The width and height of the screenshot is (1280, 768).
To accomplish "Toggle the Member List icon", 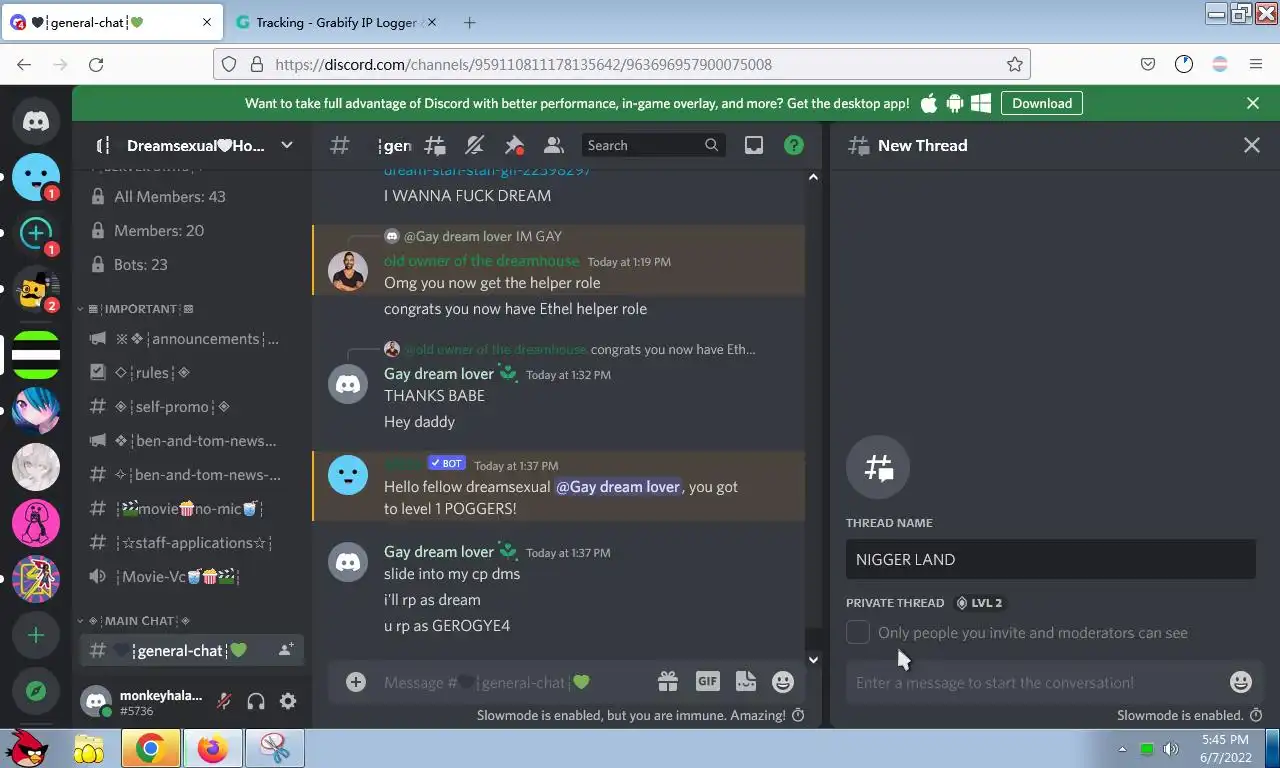I will tap(554, 145).
